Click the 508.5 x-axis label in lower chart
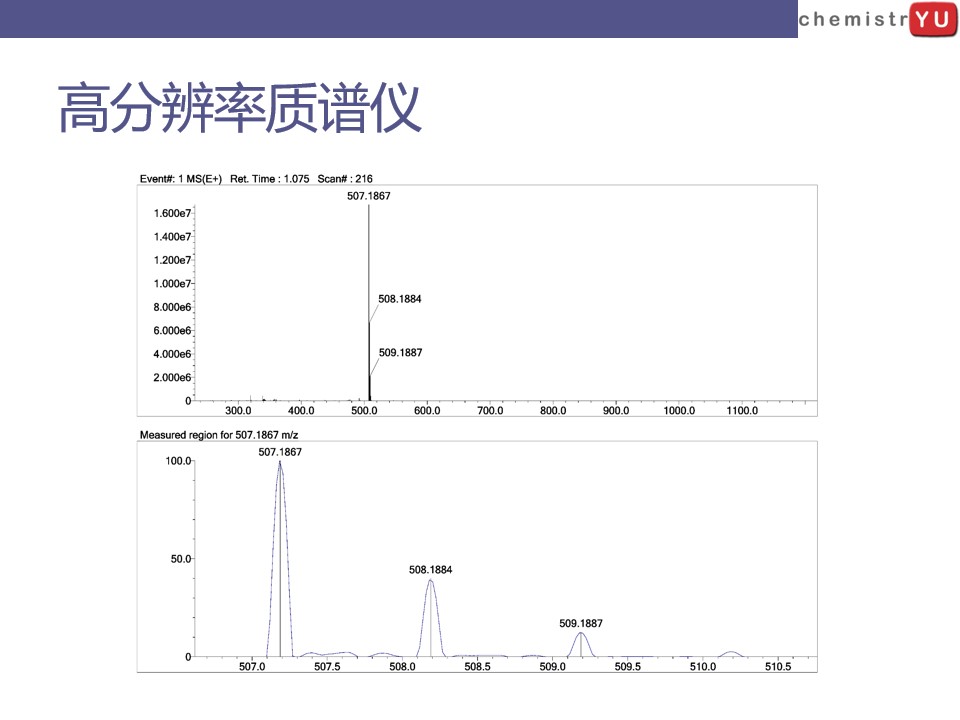 [x=478, y=666]
